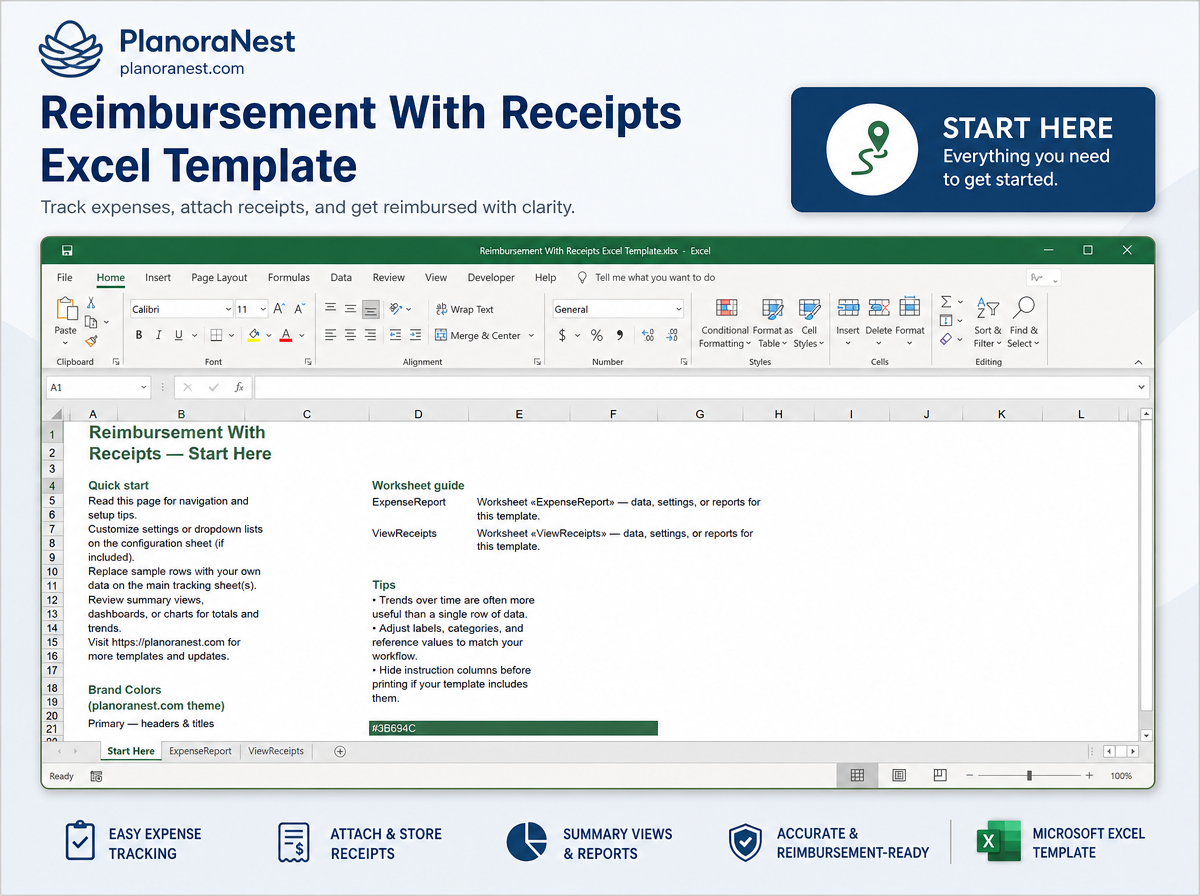
Task: Toggle Align Right in Alignment group
Action: (x=371, y=336)
